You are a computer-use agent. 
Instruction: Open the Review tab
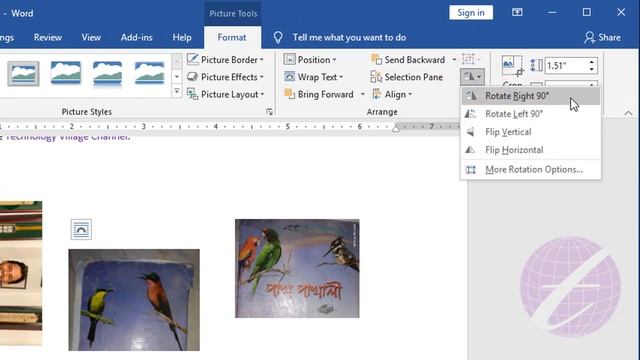tap(48, 38)
